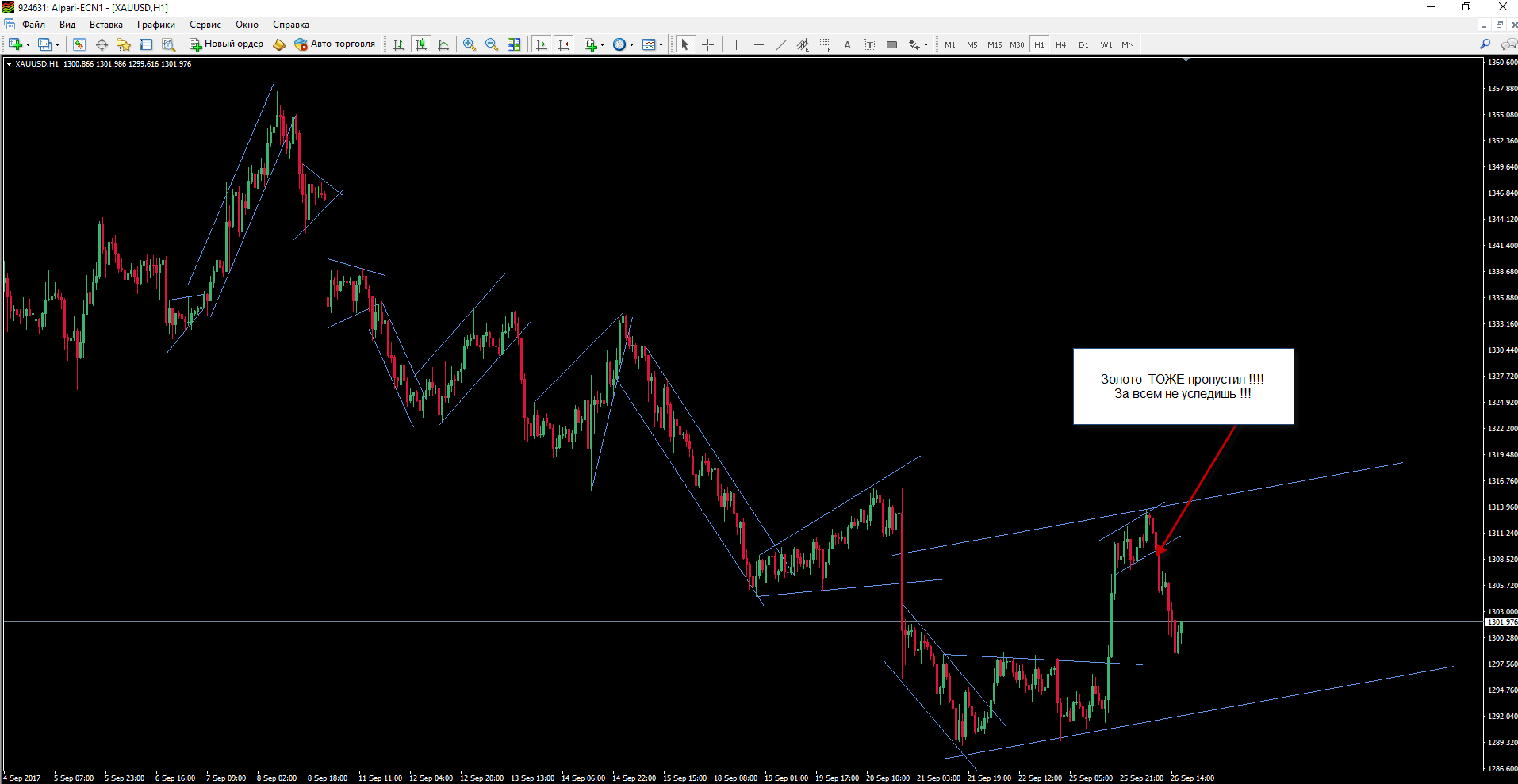Viewport: 1518px width, 784px height.
Task: Toggle the chart Auto Scroll button
Action: point(542,44)
